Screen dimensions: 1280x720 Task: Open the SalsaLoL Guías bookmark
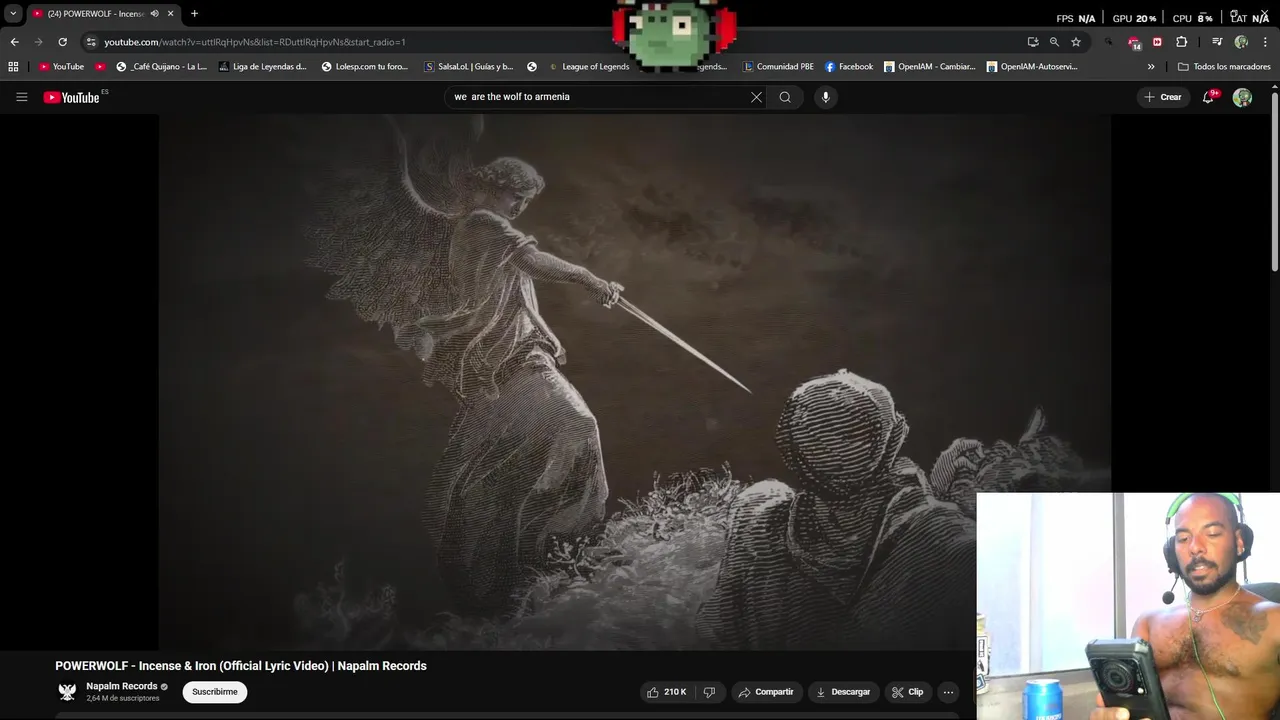(469, 67)
